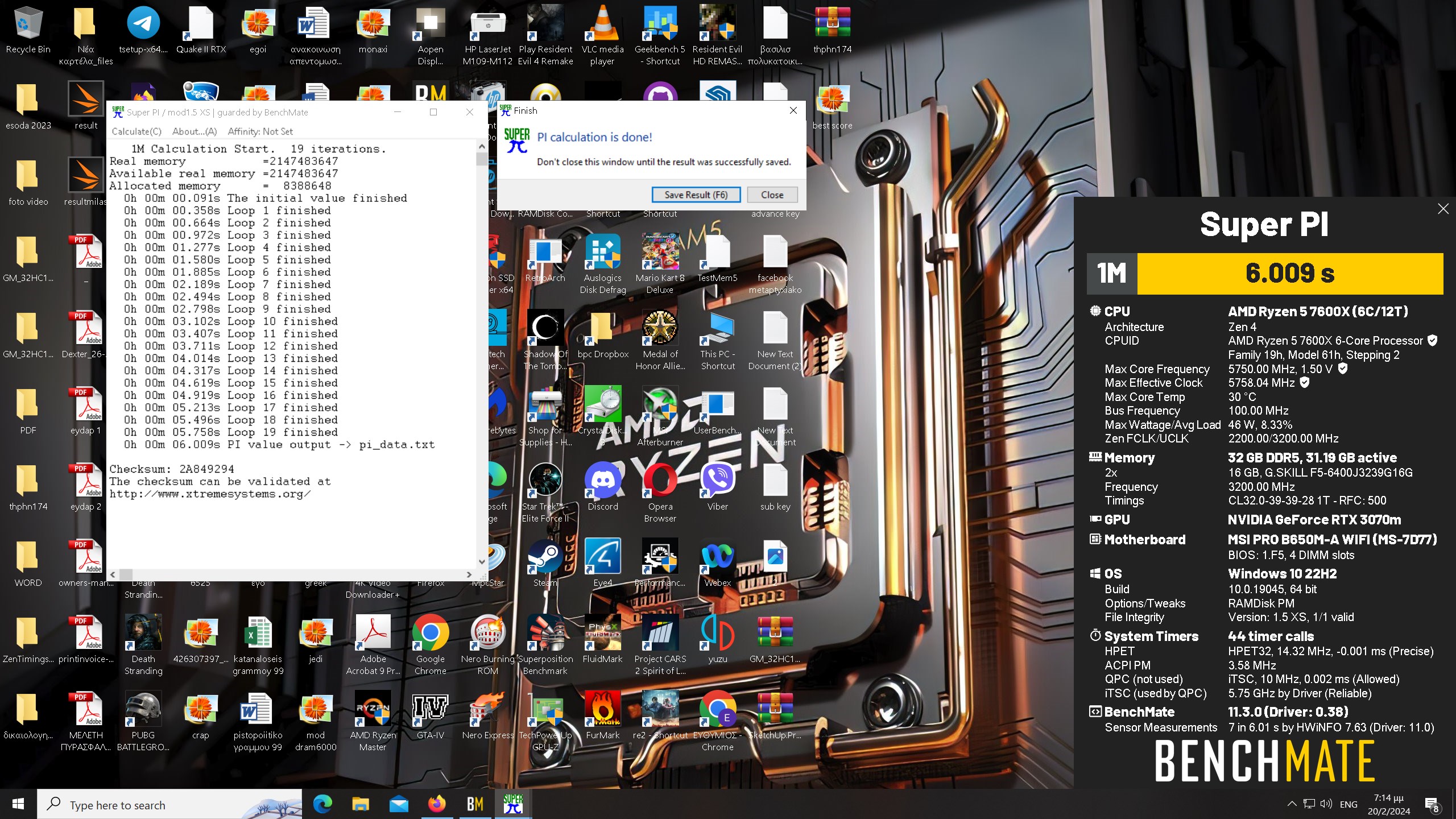Select VLC media player desktop icon
The height and width of the screenshot is (819, 1456).
point(602,35)
